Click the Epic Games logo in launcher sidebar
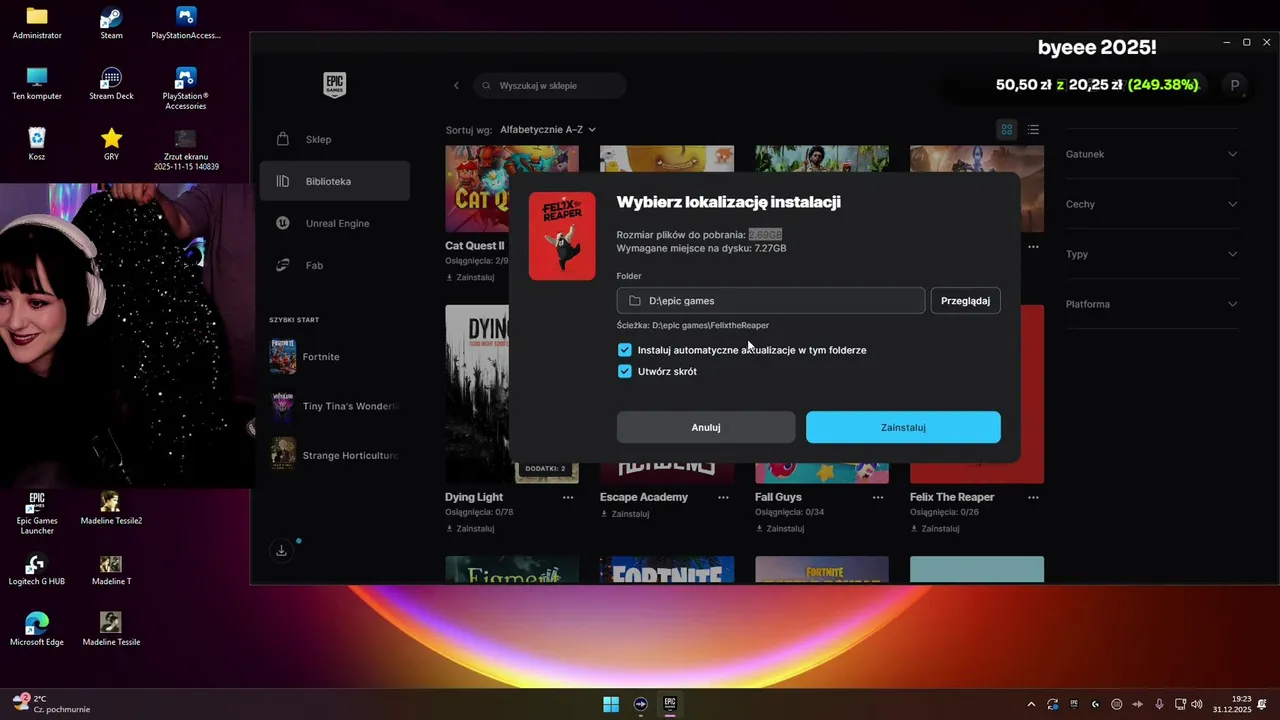The height and width of the screenshot is (720, 1280). pyautogui.click(x=334, y=85)
